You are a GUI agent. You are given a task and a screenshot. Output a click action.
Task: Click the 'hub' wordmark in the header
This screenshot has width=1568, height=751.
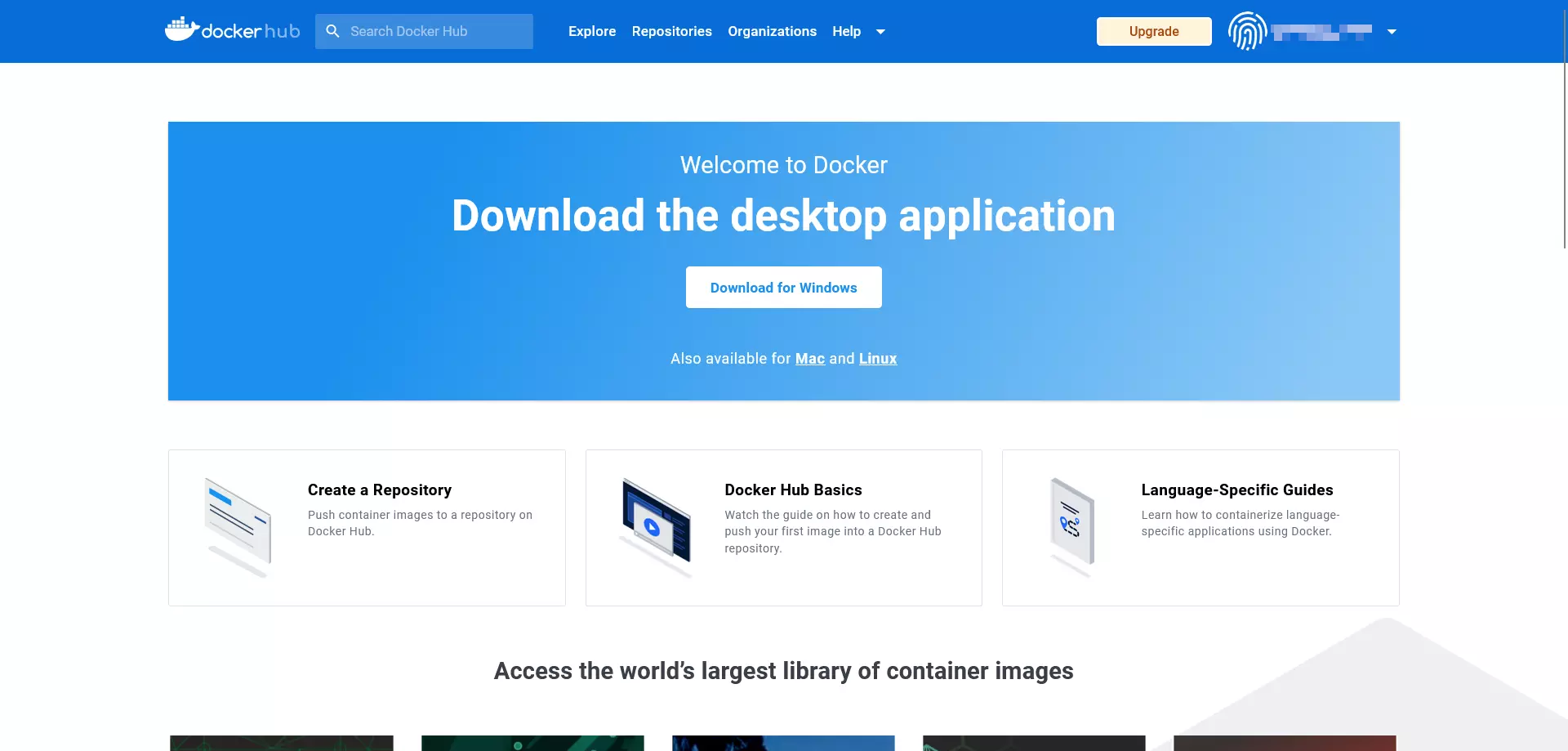coord(284,31)
